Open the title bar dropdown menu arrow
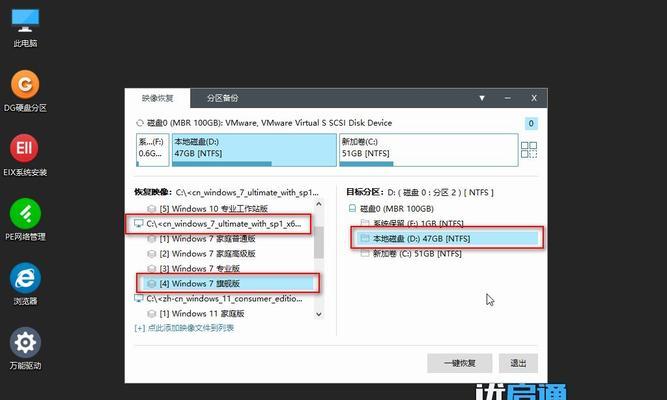Image resolution: width=667 pixels, height=400 pixels. [x=482, y=98]
